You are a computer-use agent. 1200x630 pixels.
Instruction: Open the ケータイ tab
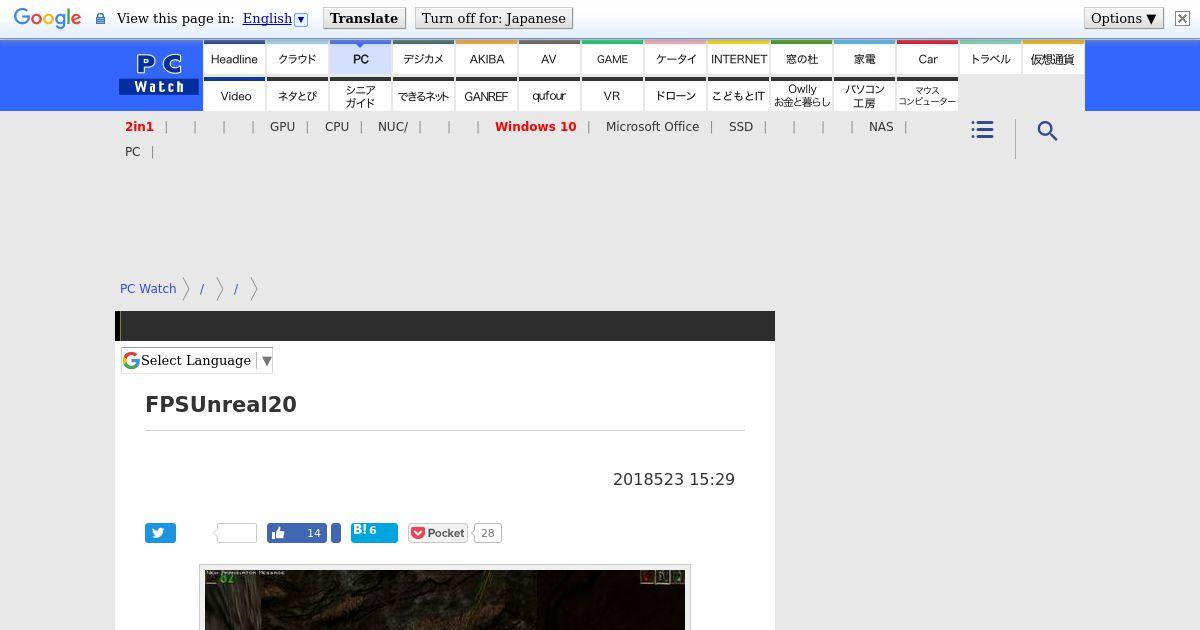click(x=675, y=59)
